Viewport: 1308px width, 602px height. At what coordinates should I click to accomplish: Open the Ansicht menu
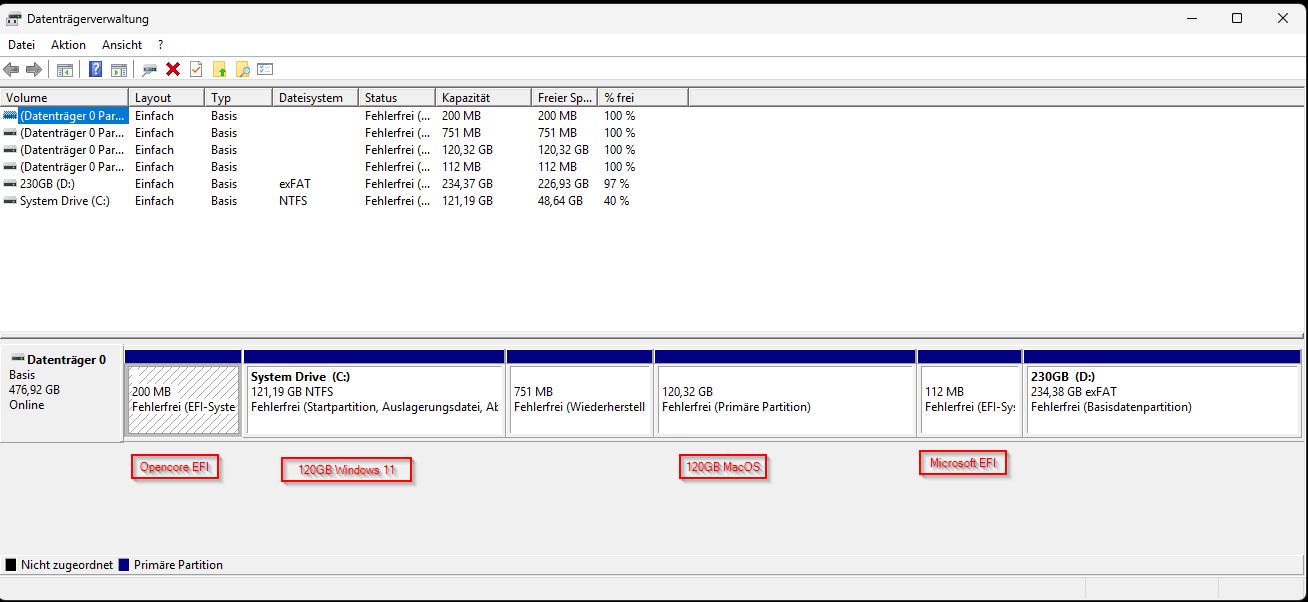pyautogui.click(x=122, y=45)
